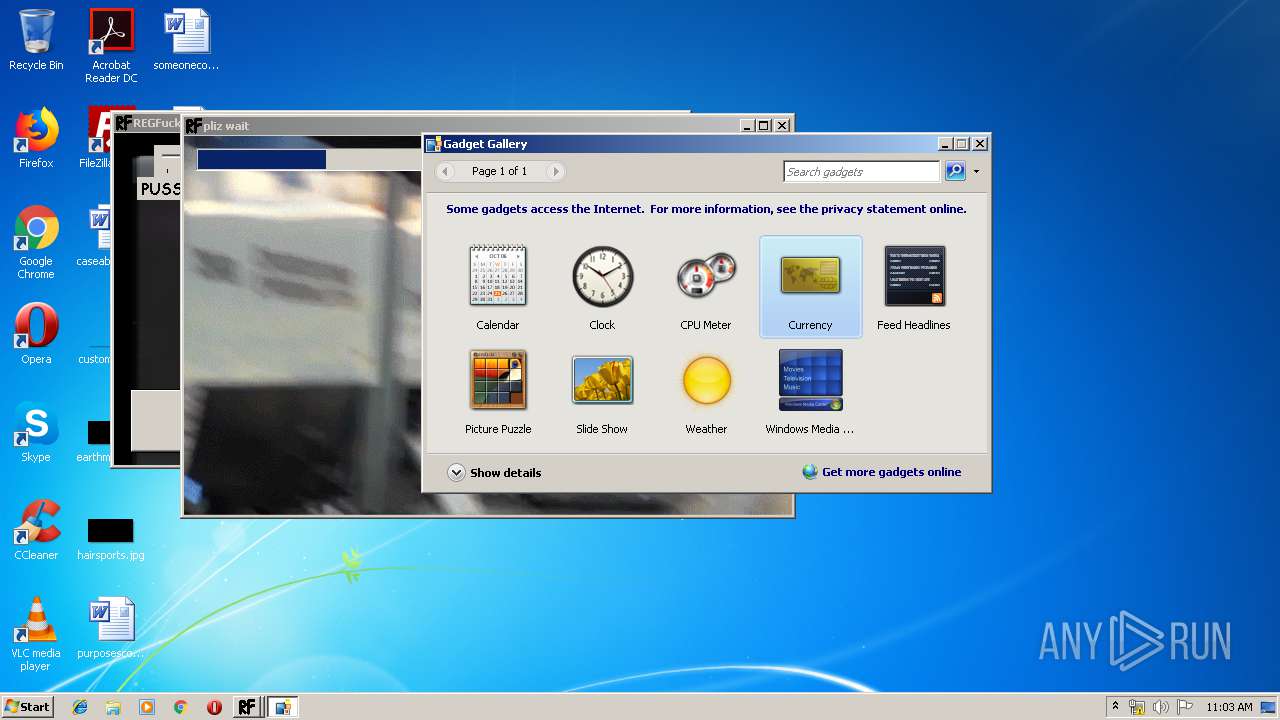1280x720 pixels.
Task: Open CCleaner desktop shortcut
Action: coord(36,530)
